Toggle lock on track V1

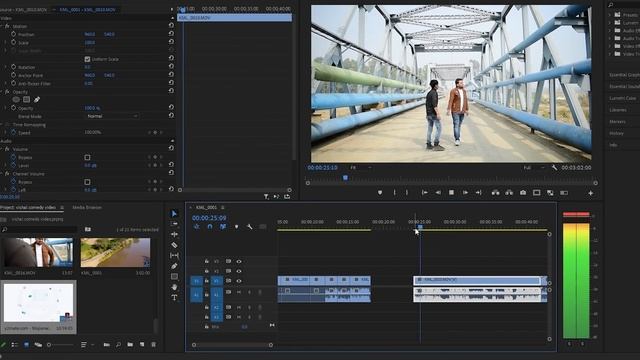[x=207, y=281]
